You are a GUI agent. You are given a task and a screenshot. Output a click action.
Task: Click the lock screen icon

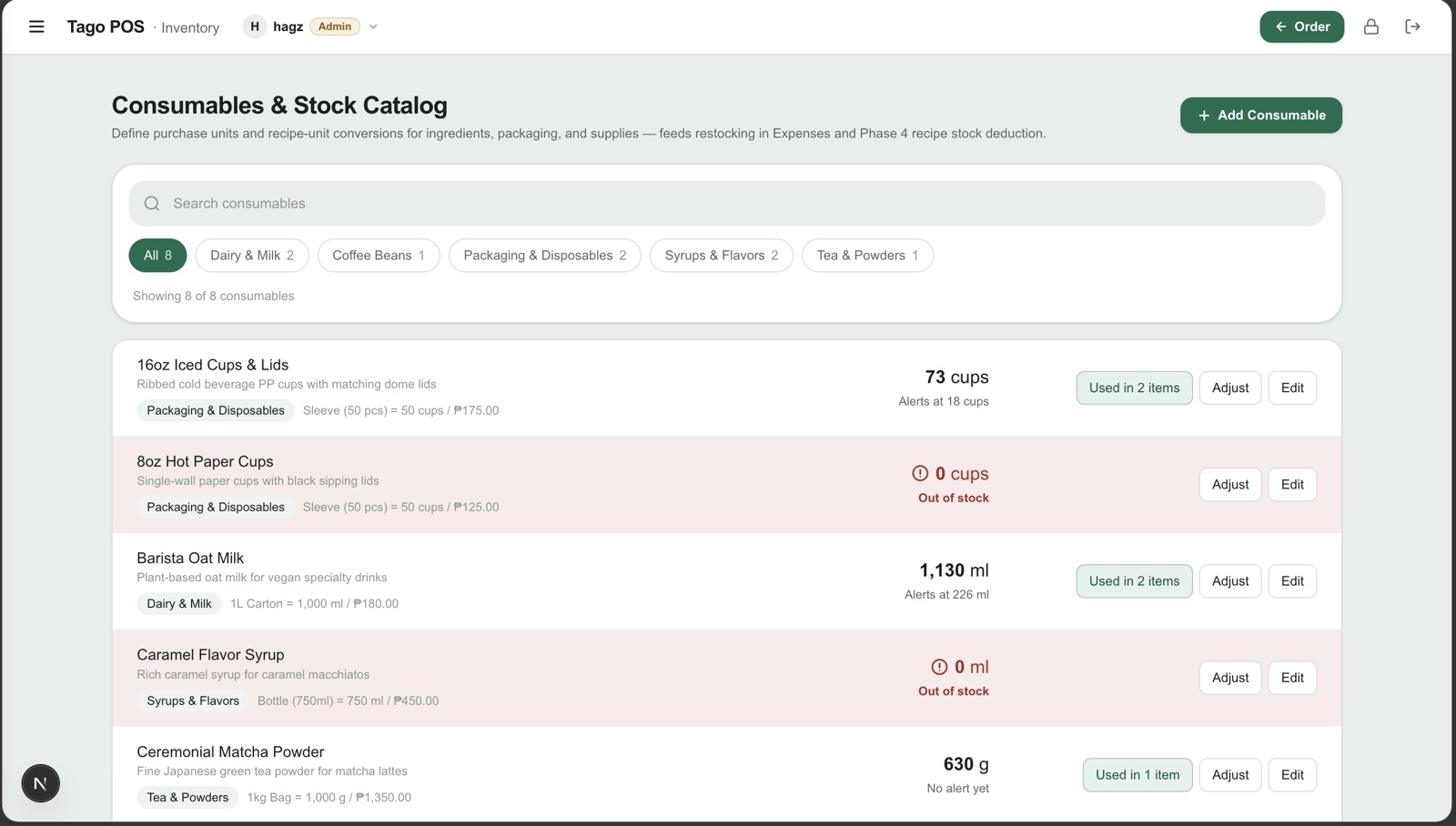1370,26
